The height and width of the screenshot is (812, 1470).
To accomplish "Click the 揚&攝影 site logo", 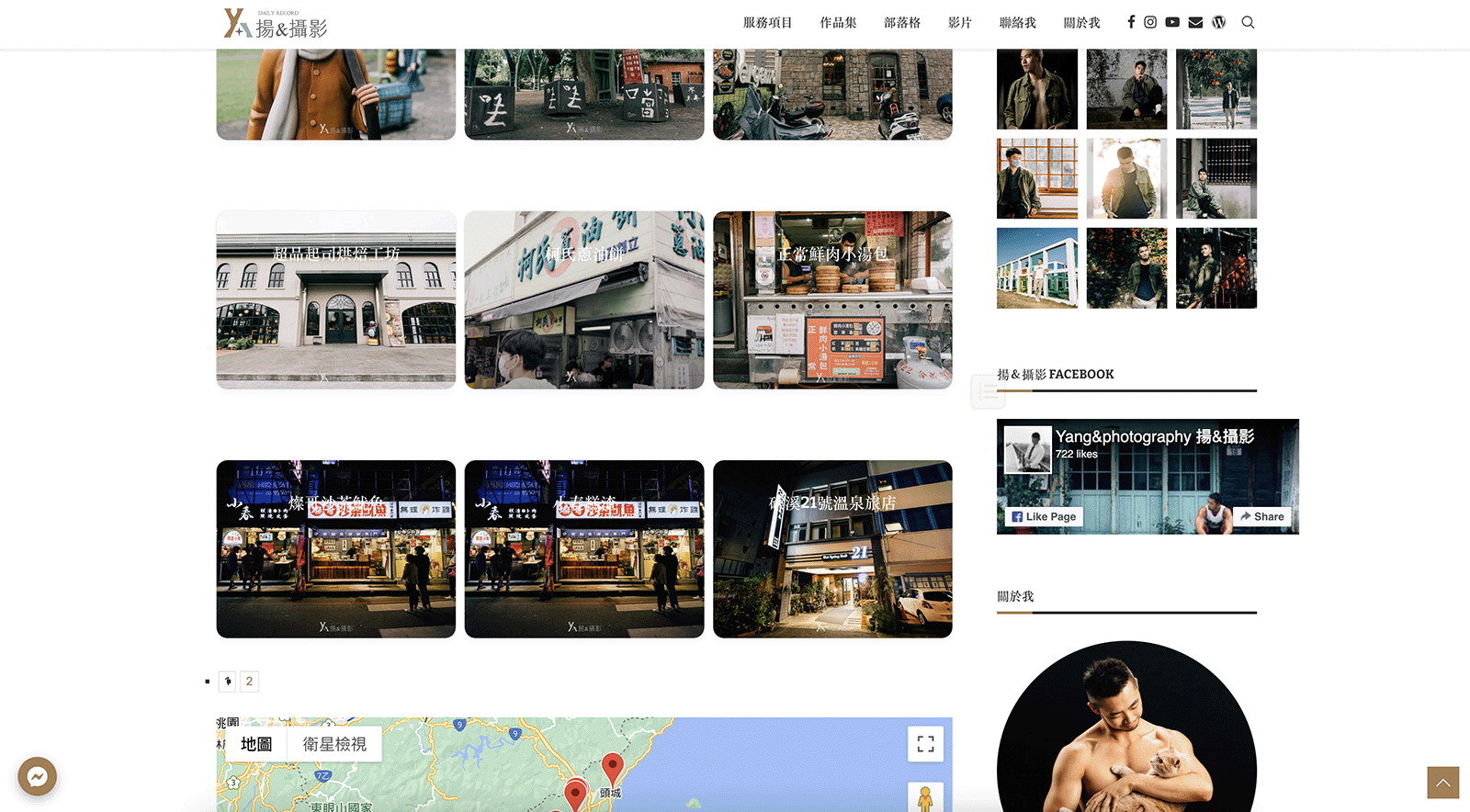I will pyautogui.click(x=276, y=23).
